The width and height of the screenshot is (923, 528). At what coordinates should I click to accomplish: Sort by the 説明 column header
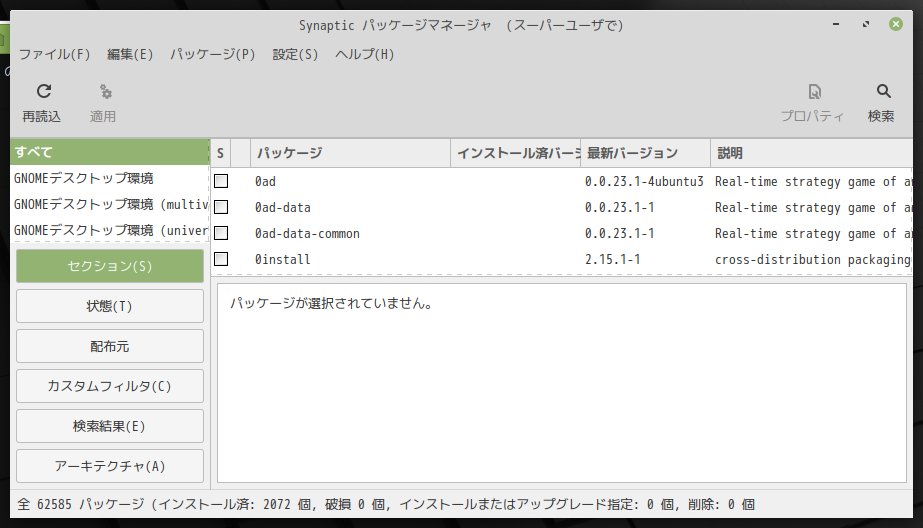[x=812, y=153]
